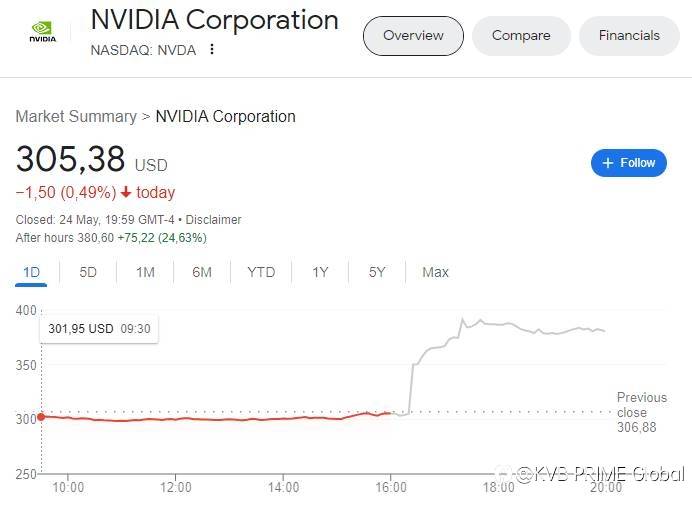Show the 6M chart range
The height and width of the screenshot is (507, 692).
pos(202,272)
